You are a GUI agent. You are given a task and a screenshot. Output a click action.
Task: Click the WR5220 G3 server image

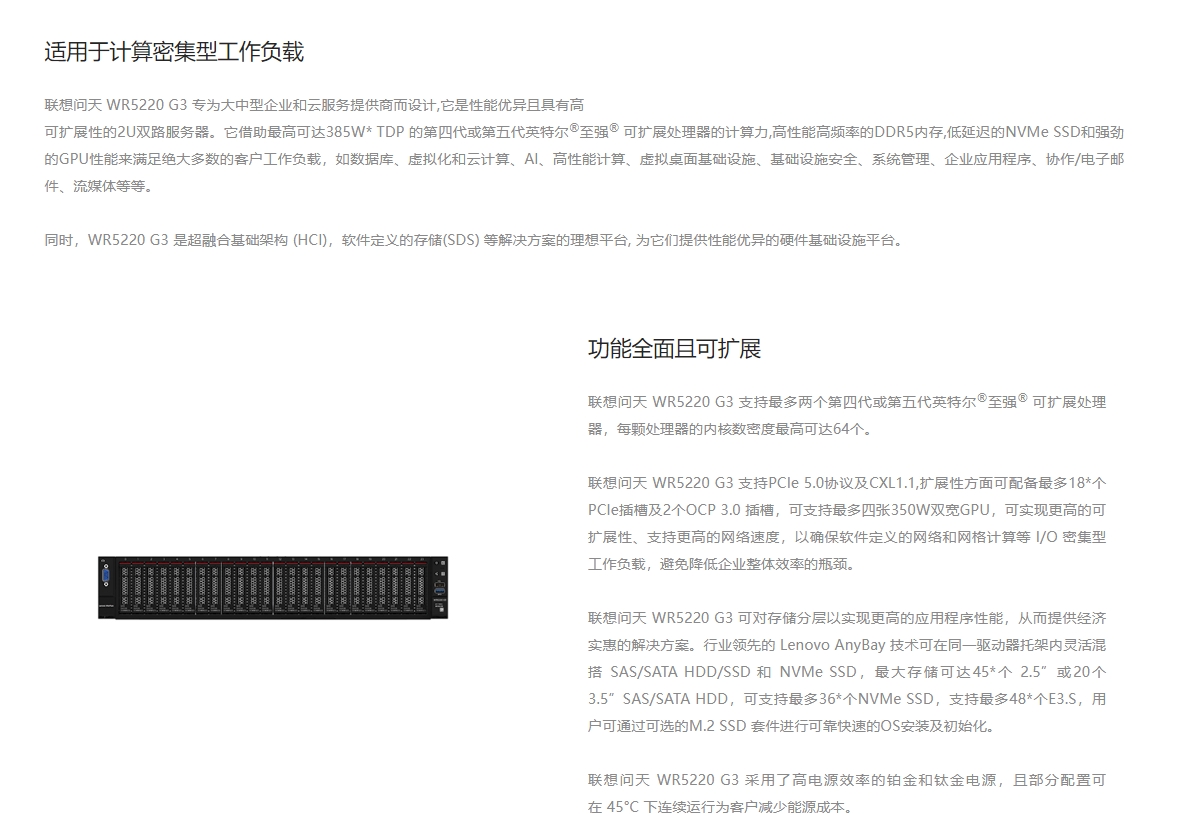coord(273,588)
